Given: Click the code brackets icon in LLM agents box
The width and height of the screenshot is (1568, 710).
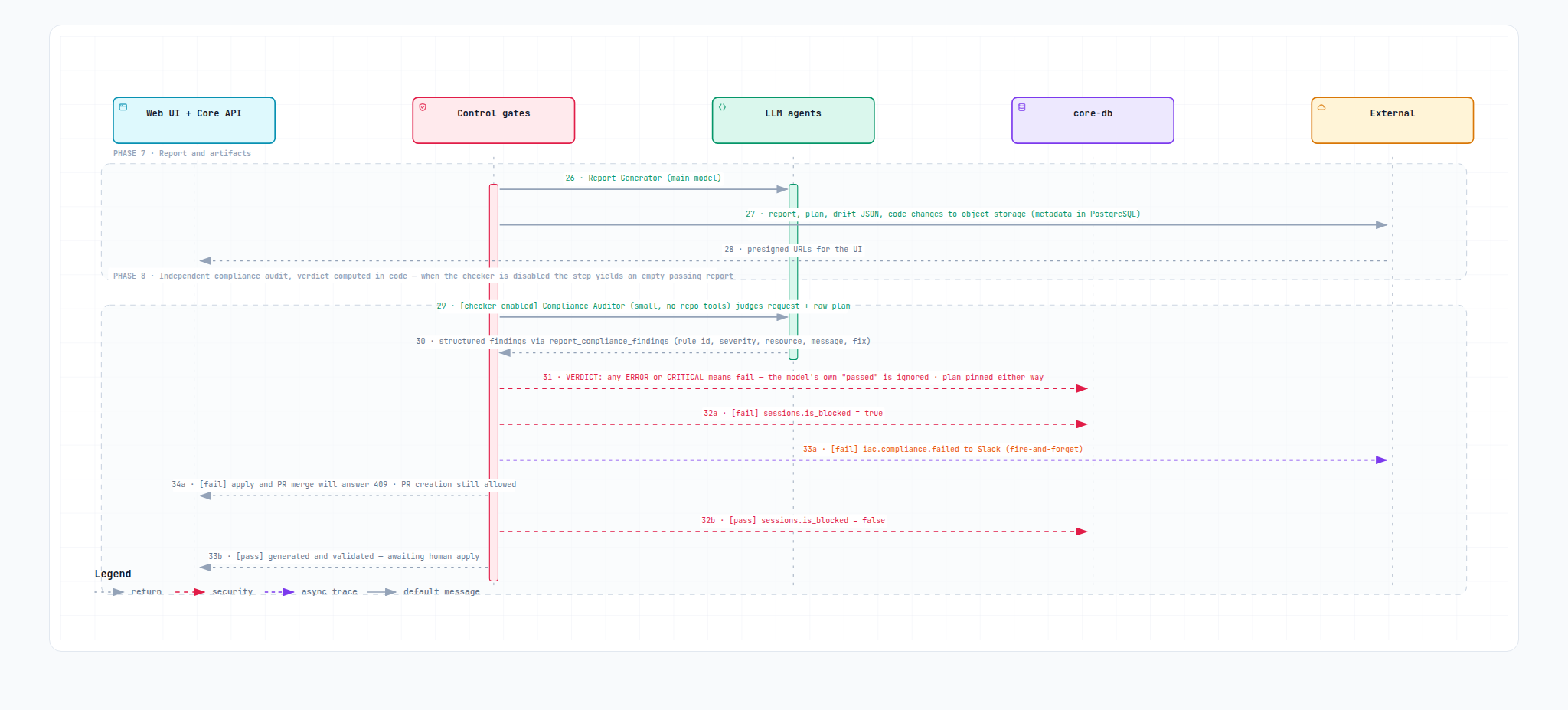Looking at the screenshot, I should pyautogui.click(x=722, y=107).
